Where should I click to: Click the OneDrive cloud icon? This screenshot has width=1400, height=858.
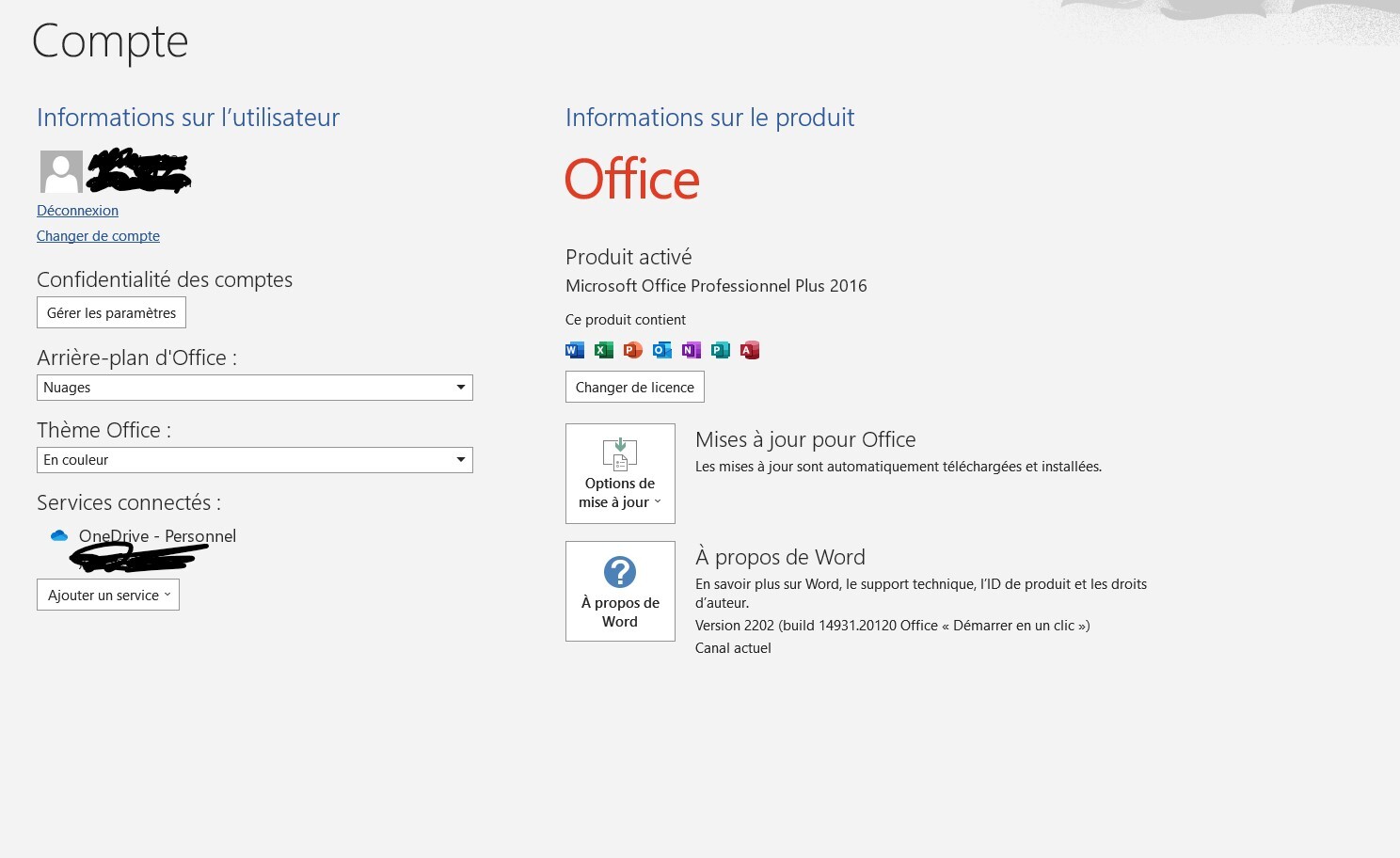59,535
